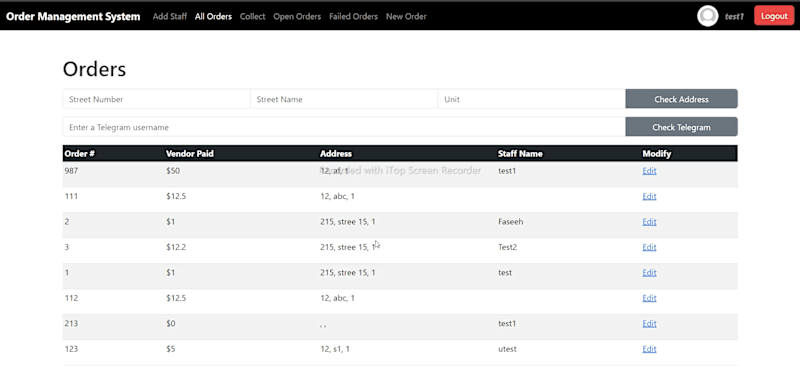800x368 pixels.
Task: View Open Orders page
Action: click(x=297, y=16)
